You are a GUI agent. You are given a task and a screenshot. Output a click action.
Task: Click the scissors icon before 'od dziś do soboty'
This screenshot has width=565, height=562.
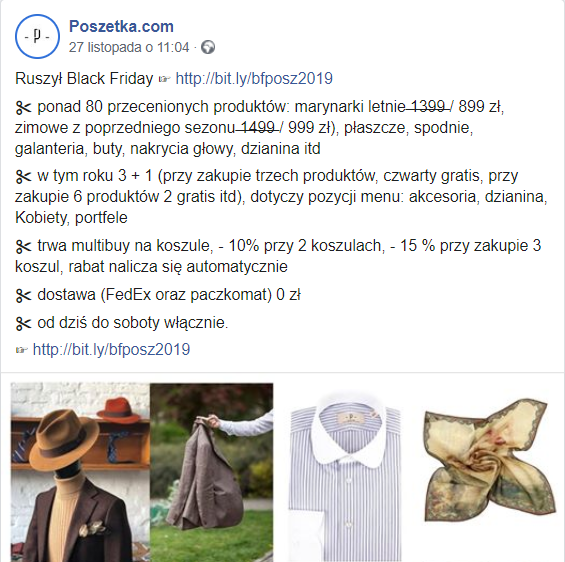pos(24,323)
